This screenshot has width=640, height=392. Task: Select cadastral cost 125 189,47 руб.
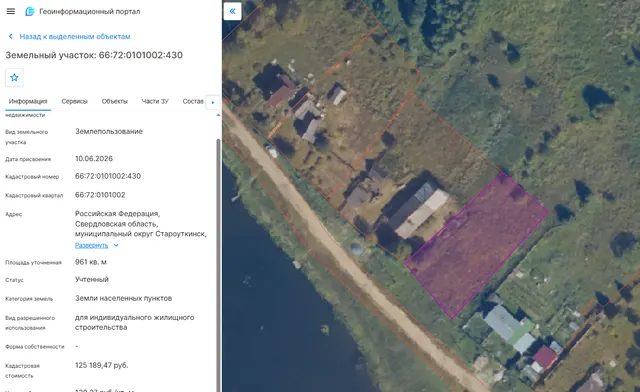(102, 365)
